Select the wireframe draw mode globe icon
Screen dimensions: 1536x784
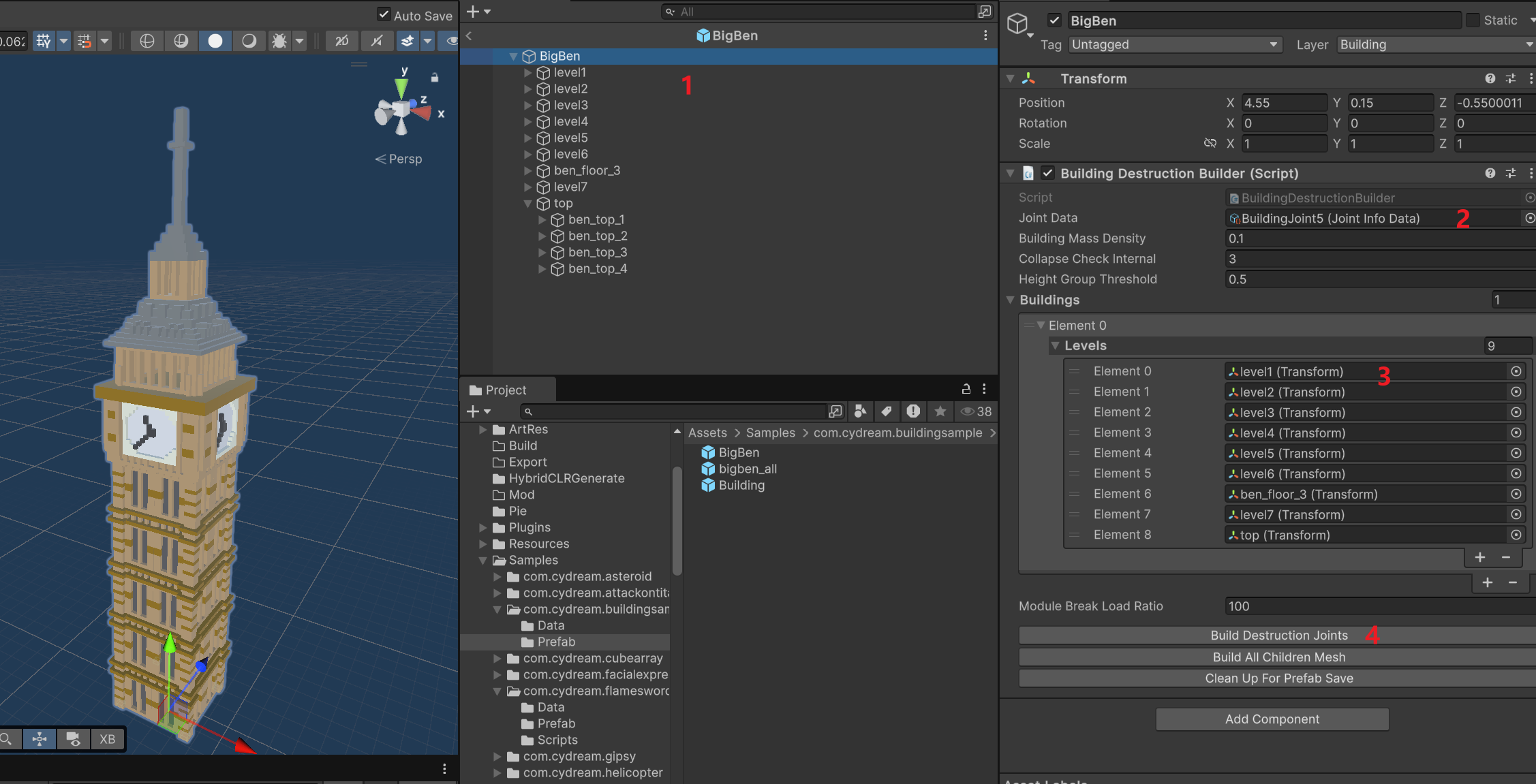click(x=147, y=41)
